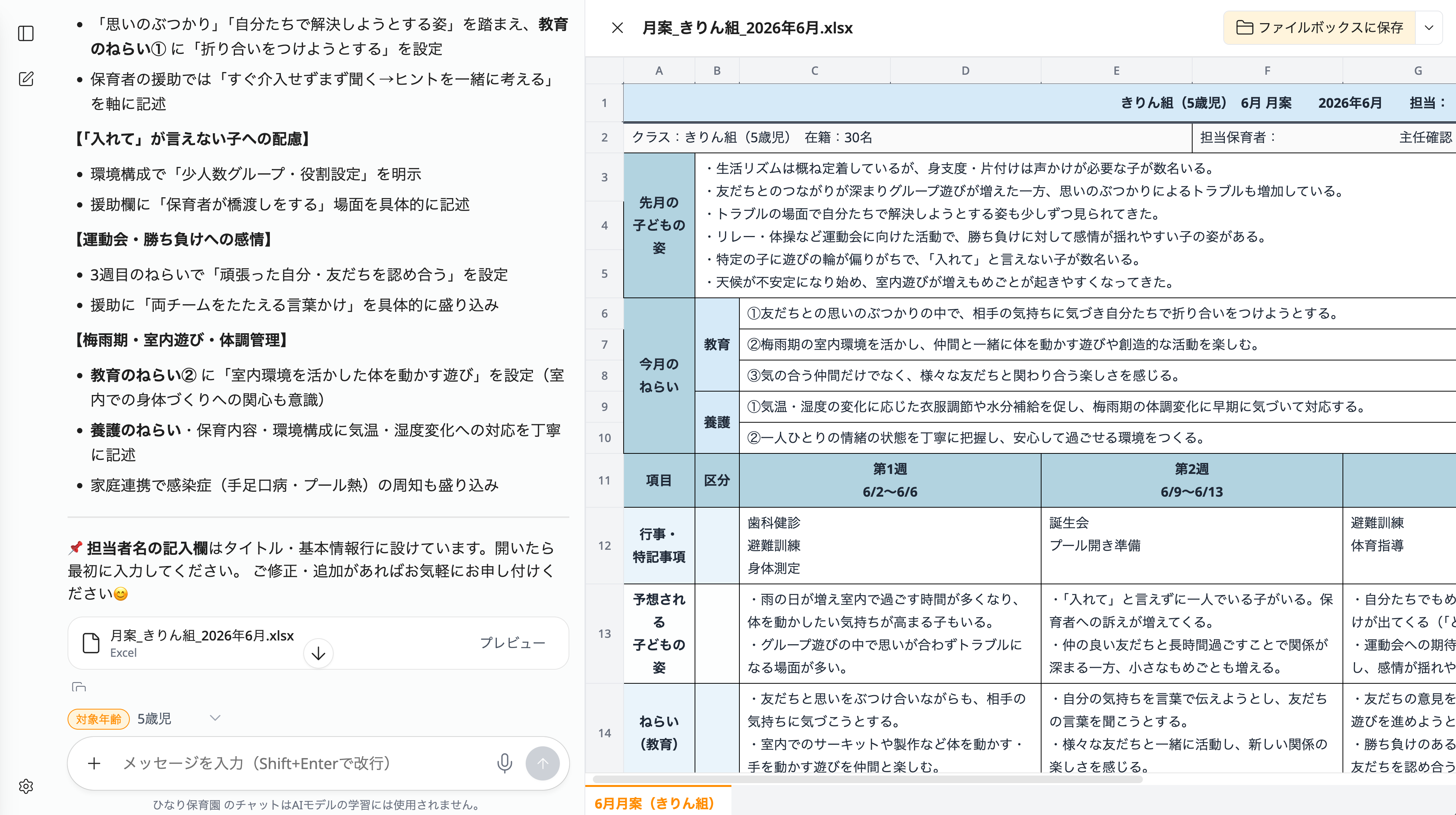
Task: Click the 【梅雨期・室内遊び・体調管理】 heading in chat
Action: coord(181,340)
